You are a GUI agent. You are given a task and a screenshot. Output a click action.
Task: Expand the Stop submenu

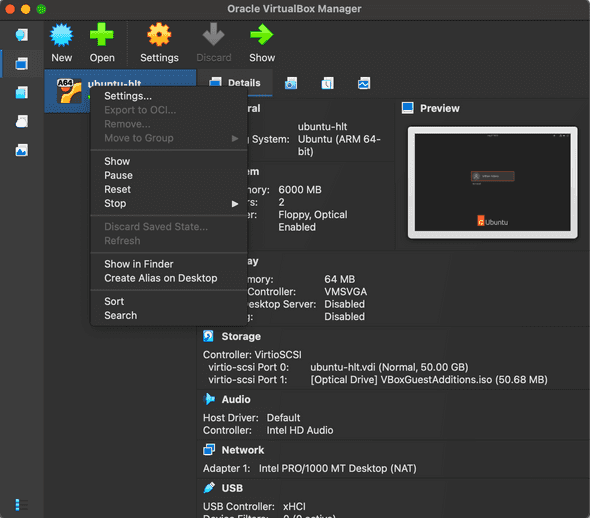click(169, 203)
